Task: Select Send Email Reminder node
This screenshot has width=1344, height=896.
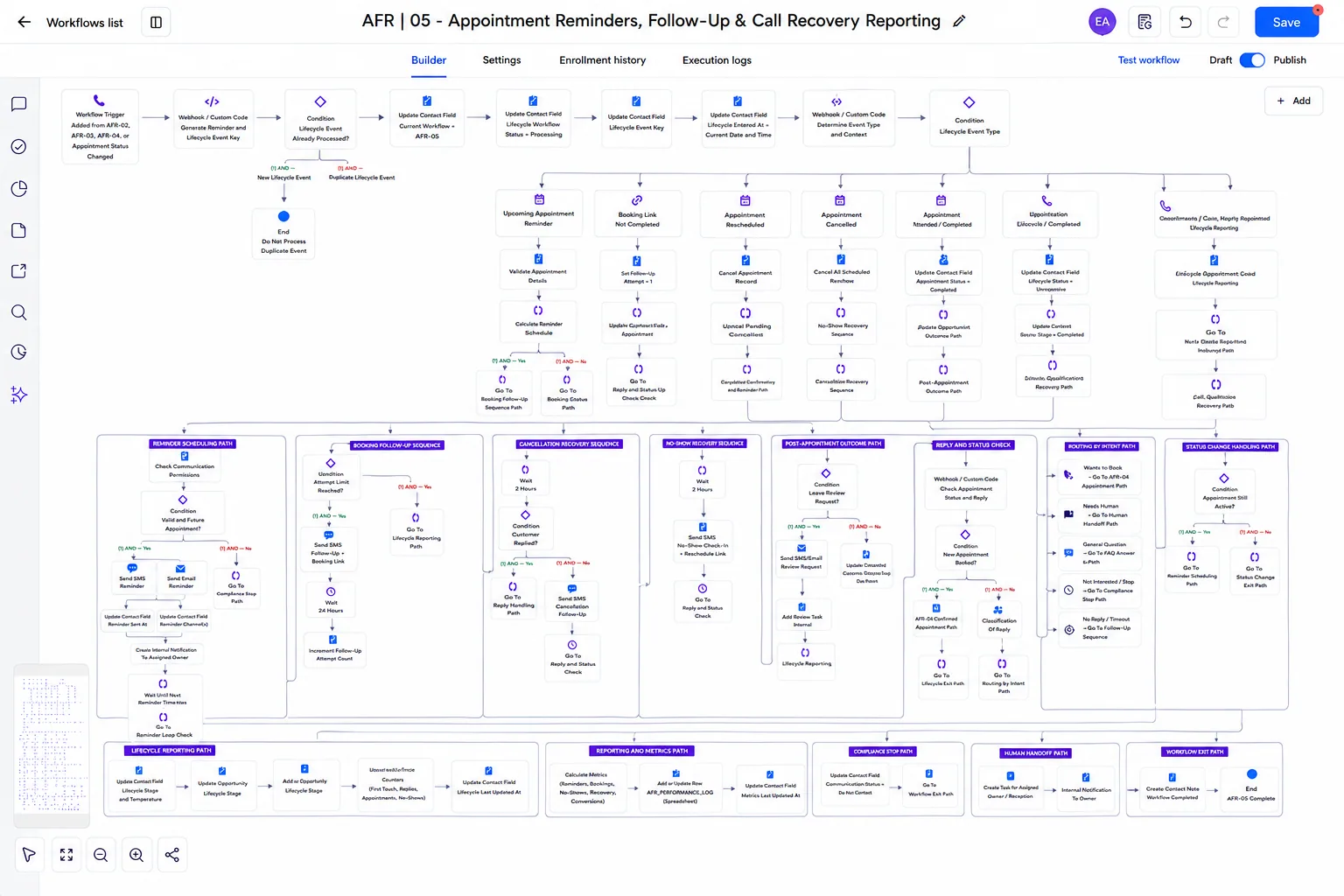Action: 181,577
